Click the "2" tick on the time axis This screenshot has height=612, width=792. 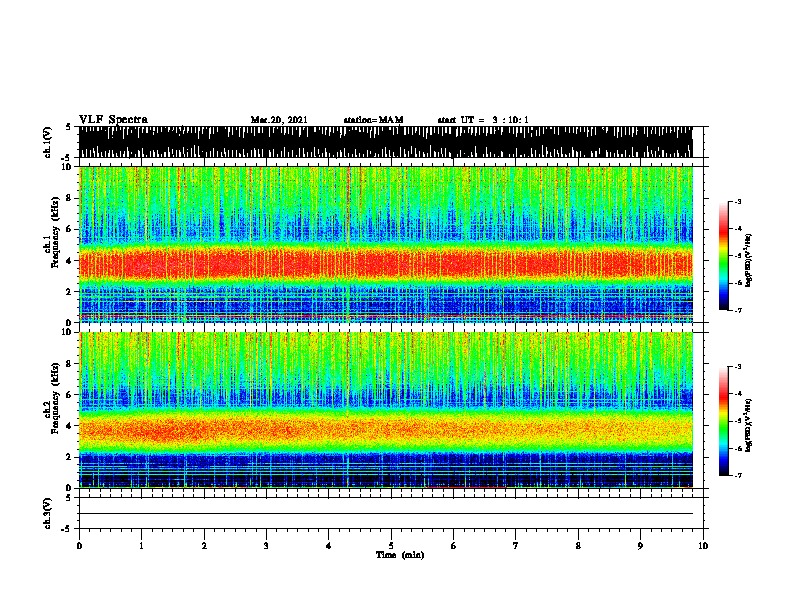coord(204,546)
